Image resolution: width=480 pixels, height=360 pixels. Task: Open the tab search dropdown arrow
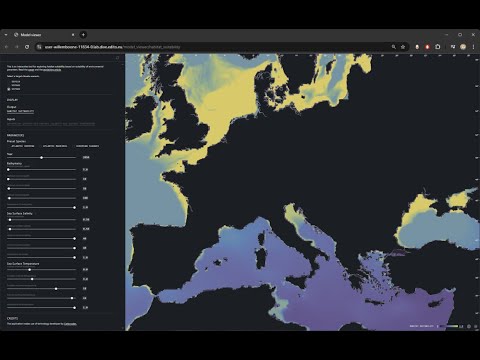[x=6, y=35]
